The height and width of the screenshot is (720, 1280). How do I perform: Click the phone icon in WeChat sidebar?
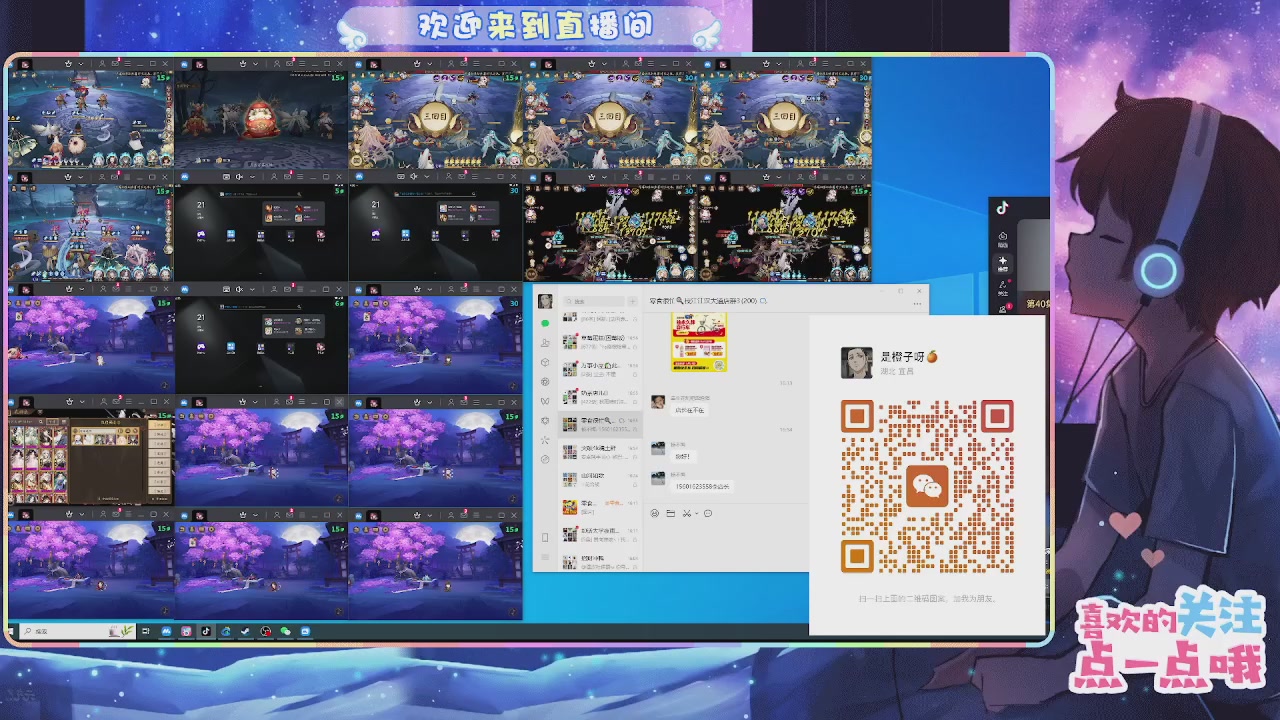[545, 537]
